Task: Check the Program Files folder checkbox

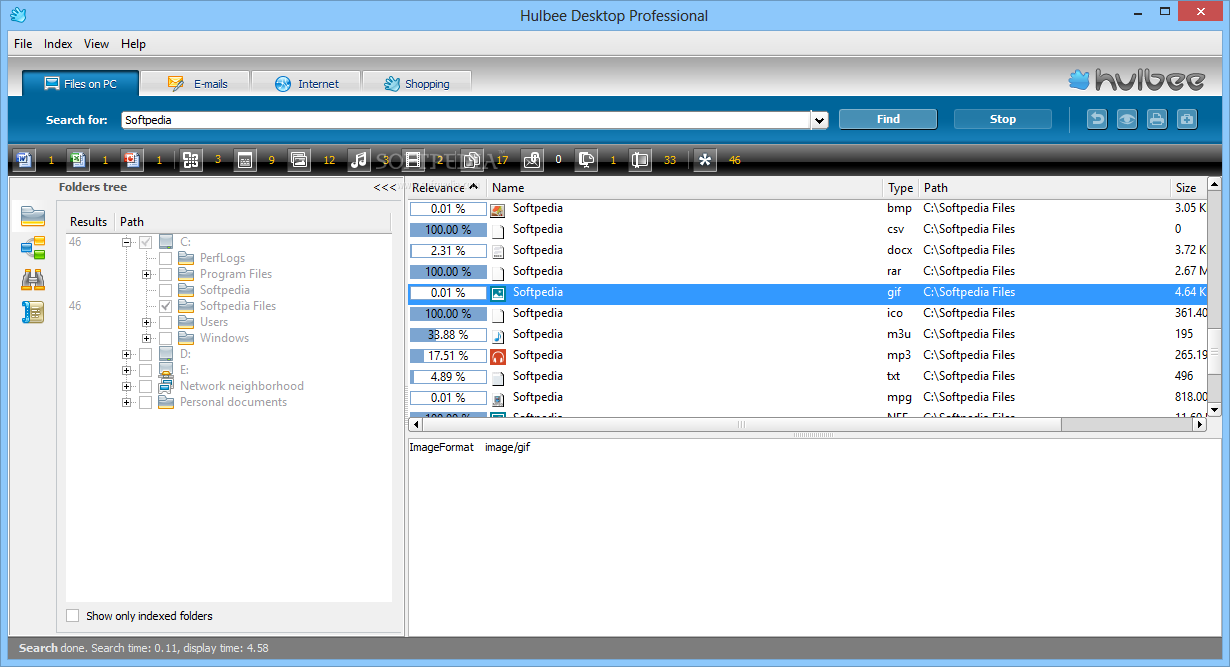Action: 166,274
